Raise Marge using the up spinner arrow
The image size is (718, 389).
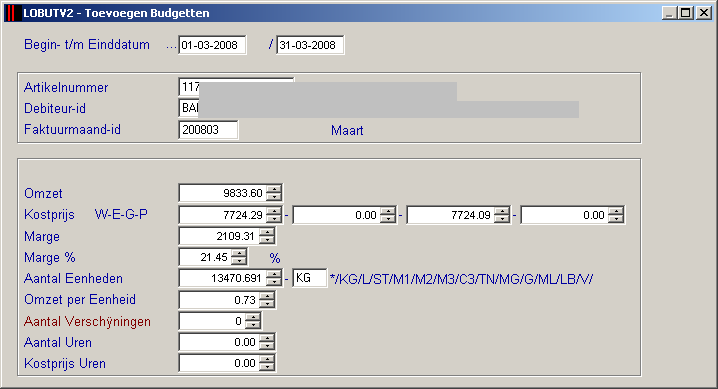point(267,232)
